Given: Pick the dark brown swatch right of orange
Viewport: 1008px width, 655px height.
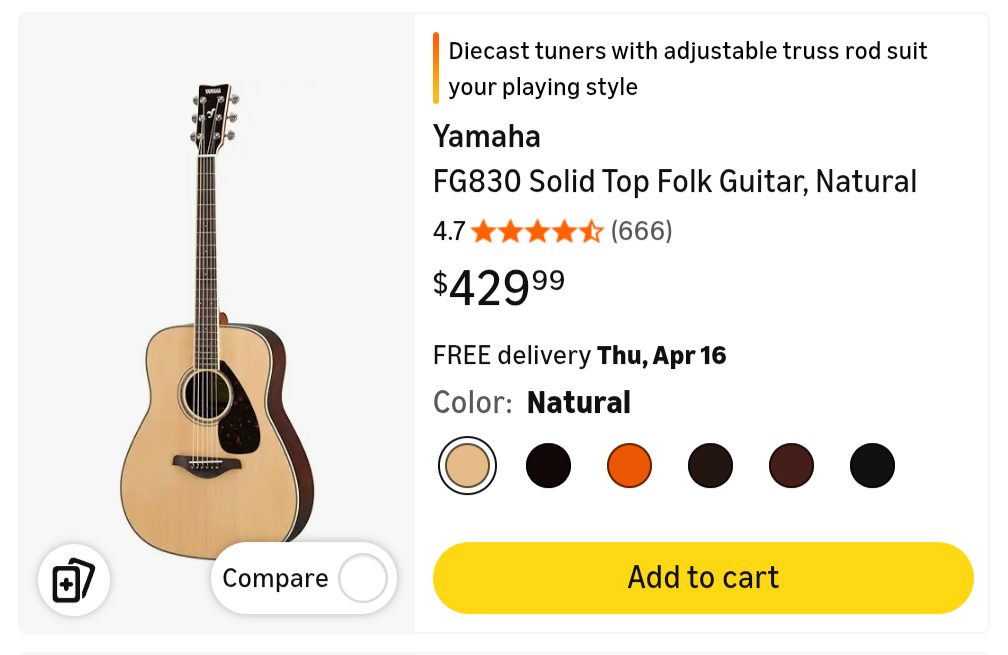Looking at the screenshot, I should click(710, 466).
